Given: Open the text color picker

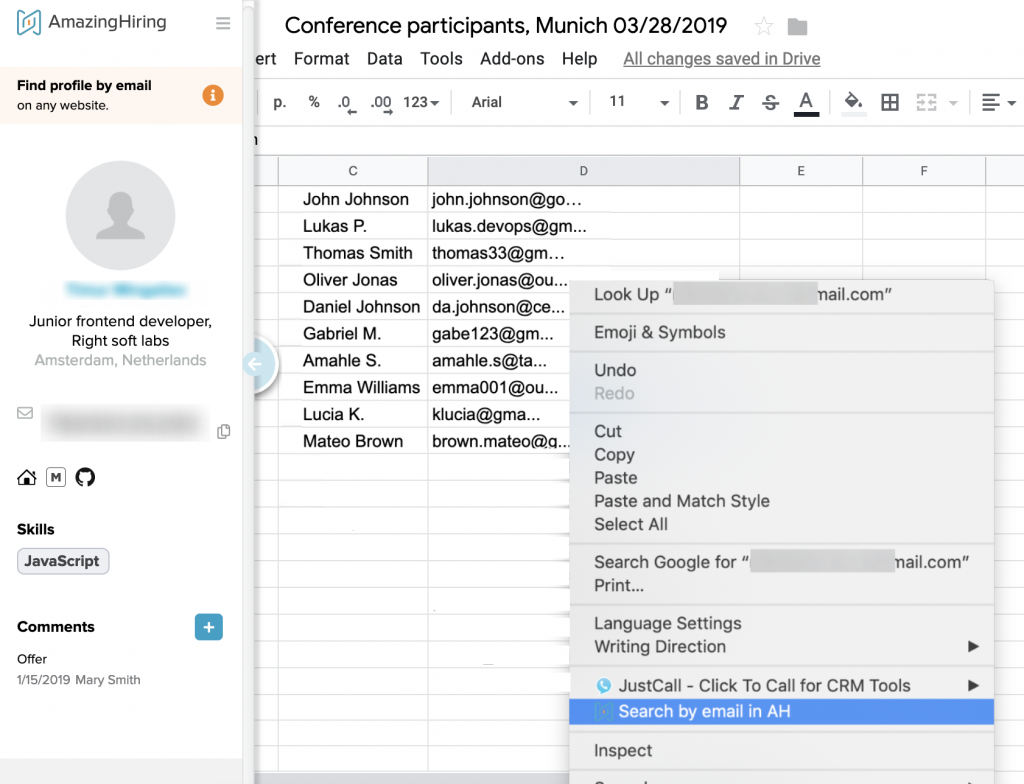Looking at the screenshot, I should (806, 103).
